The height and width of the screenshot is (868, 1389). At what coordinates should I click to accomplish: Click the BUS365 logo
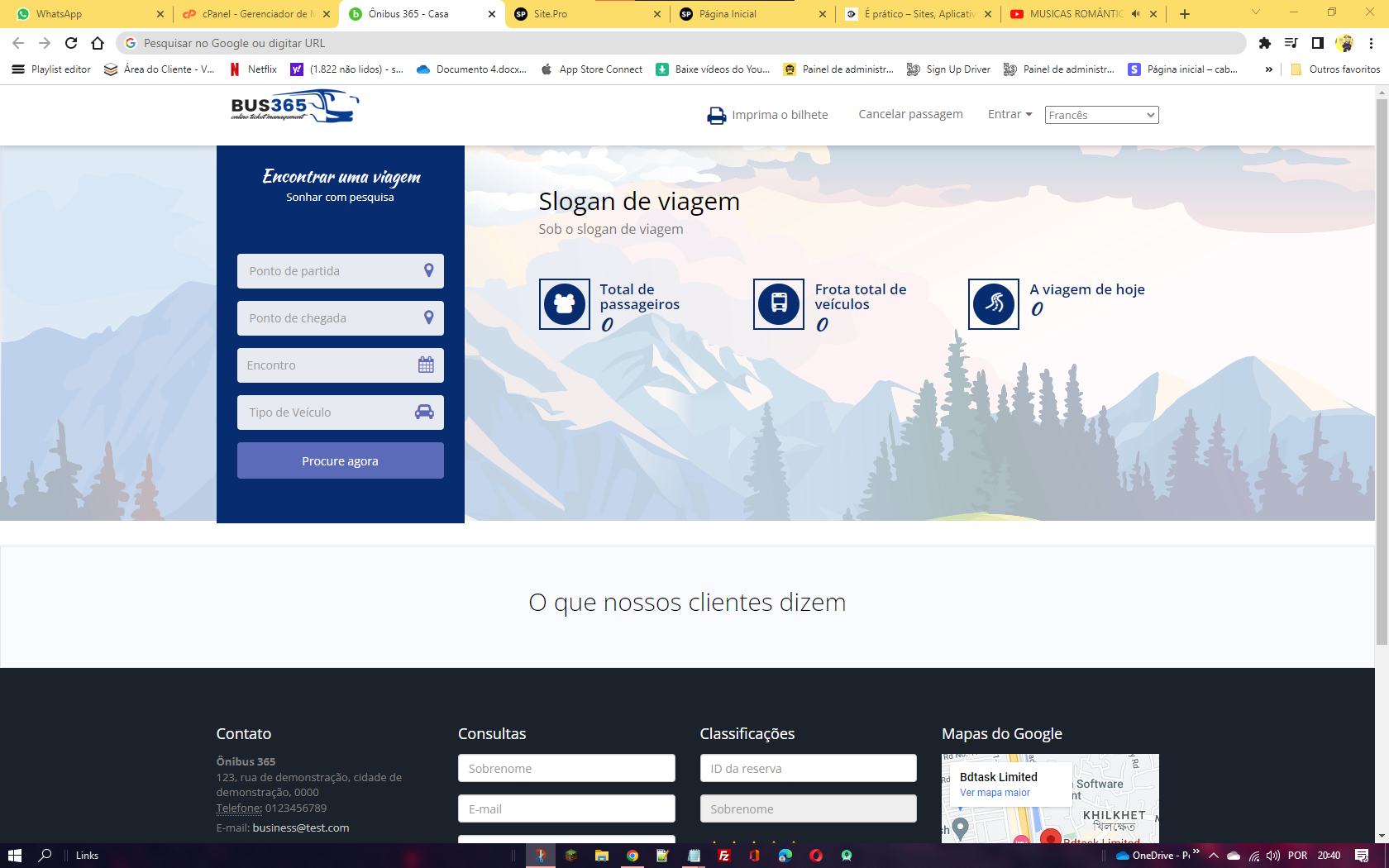click(294, 107)
